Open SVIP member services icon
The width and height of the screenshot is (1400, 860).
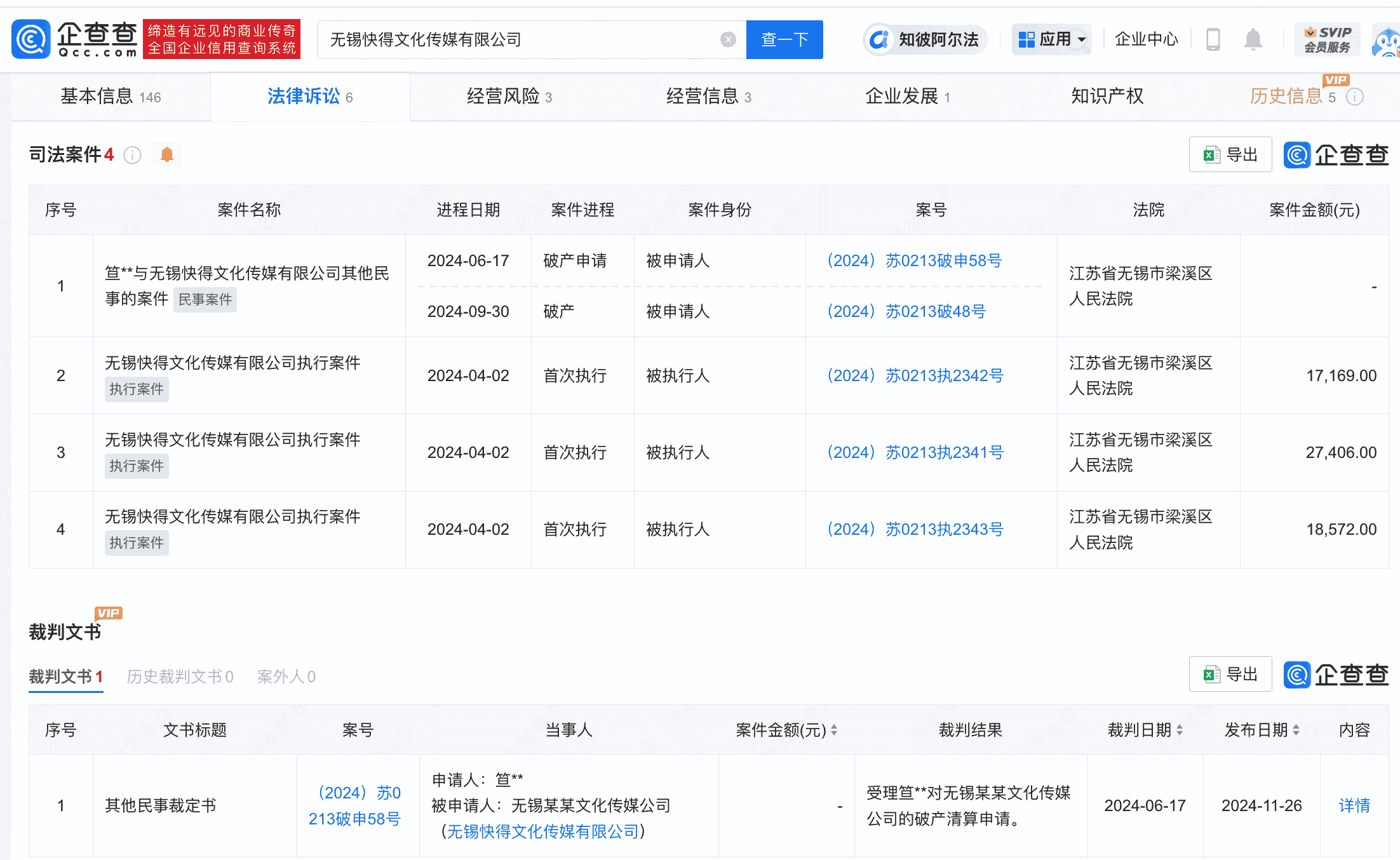point(1327,39)
